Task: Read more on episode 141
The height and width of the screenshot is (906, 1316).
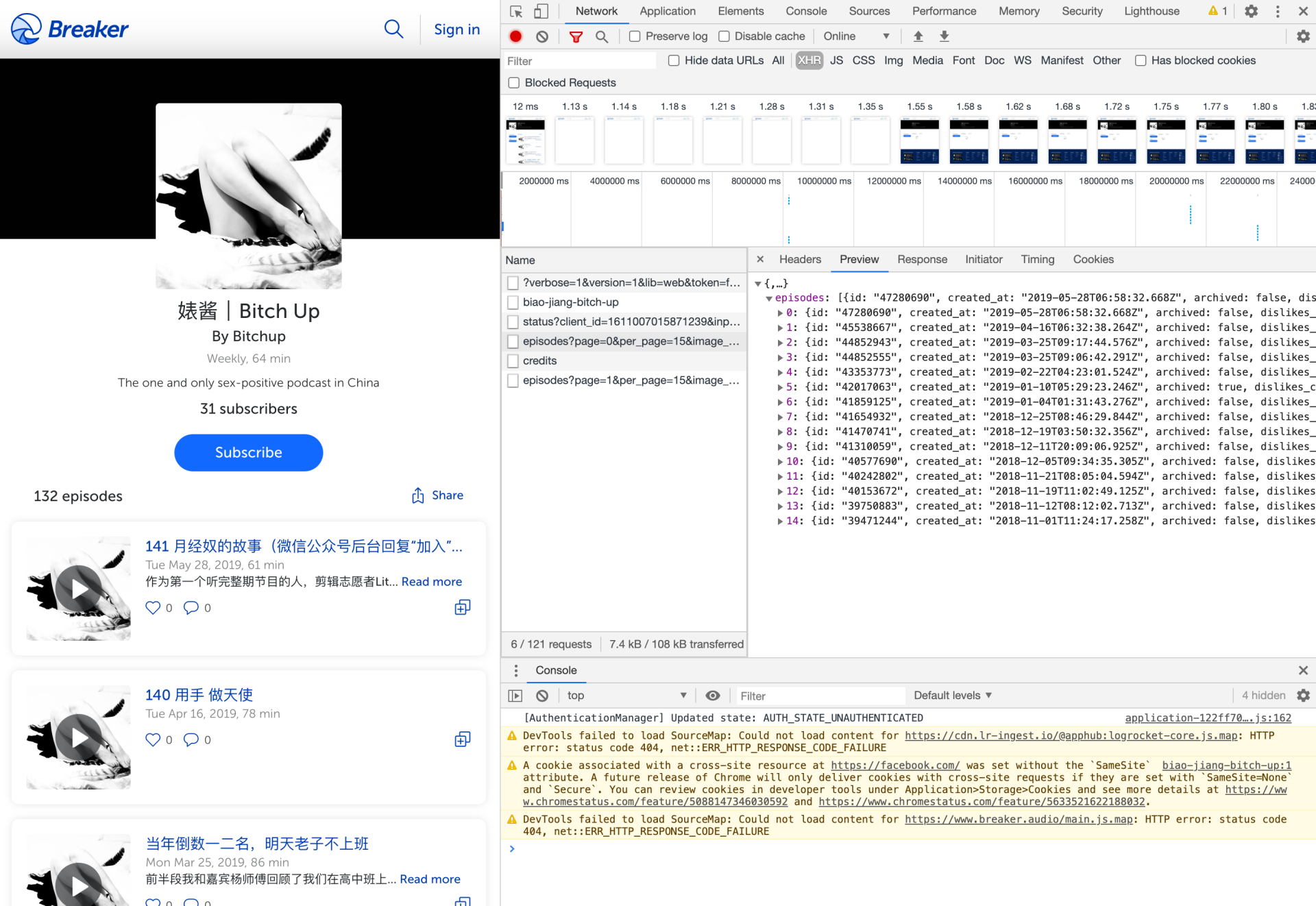Action: pos(431,582)
